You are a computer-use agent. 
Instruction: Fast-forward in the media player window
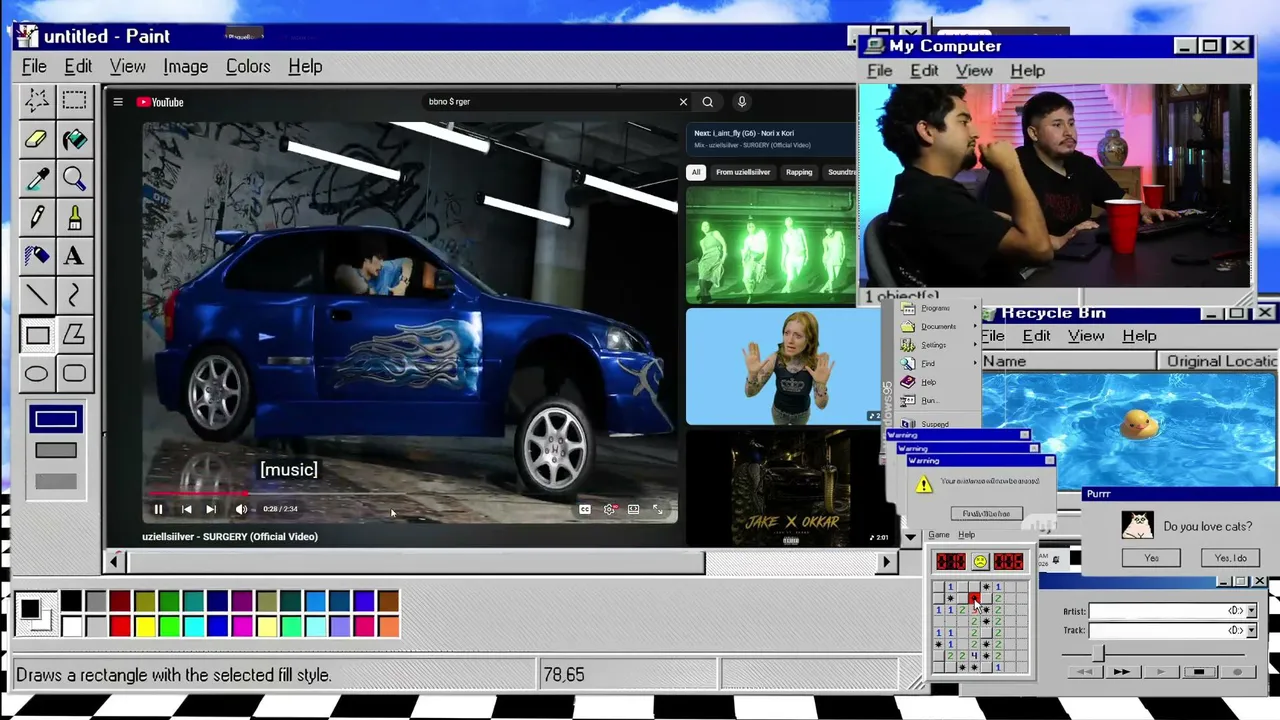click(1121, 673)
